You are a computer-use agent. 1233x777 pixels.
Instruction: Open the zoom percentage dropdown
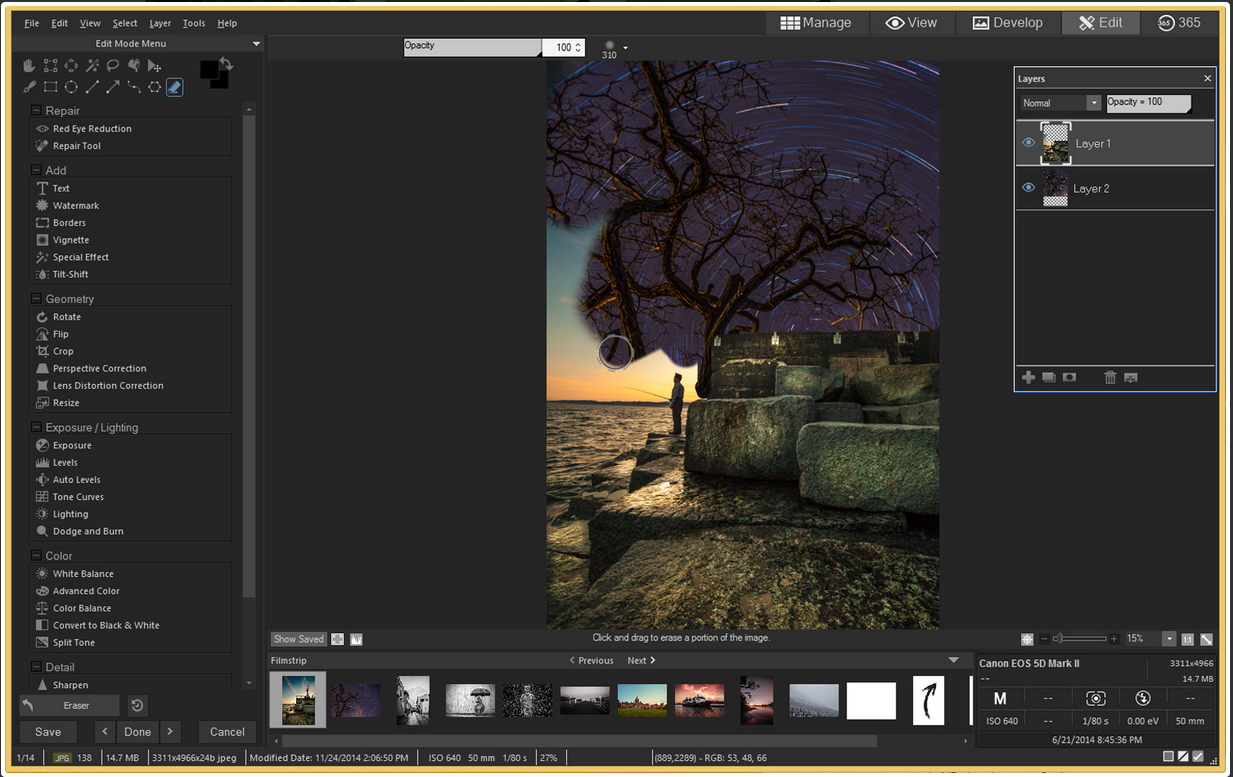1168,639
